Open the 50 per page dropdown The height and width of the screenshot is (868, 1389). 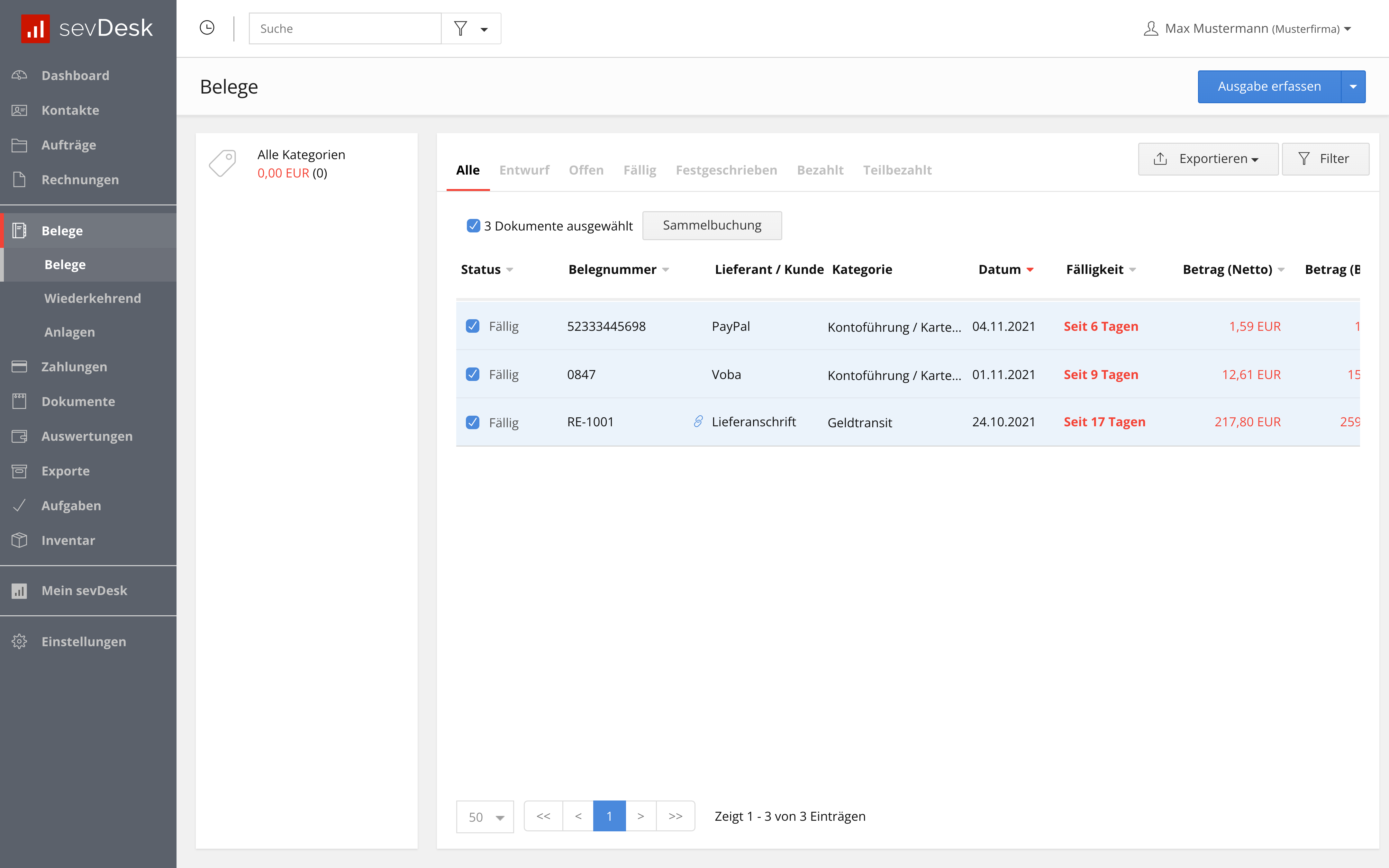tap(485, 816)
